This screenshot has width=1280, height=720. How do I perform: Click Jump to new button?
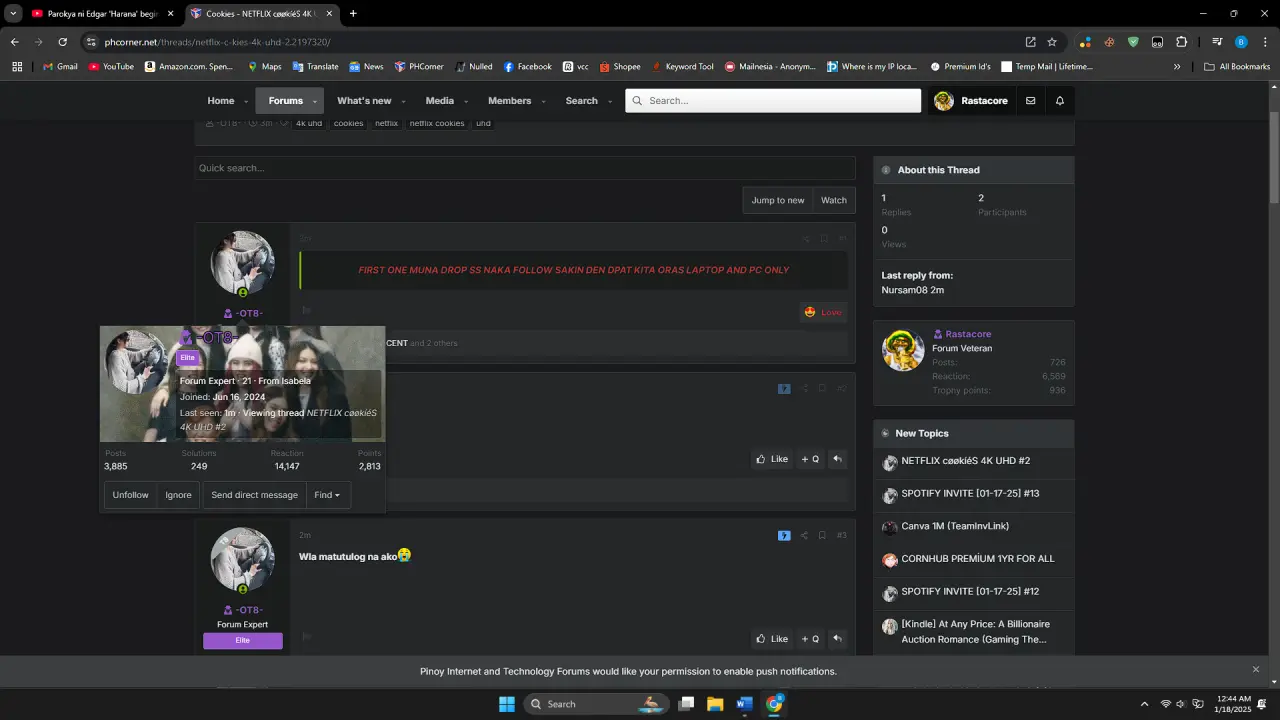pyautogui.click(x=778, y=200)
